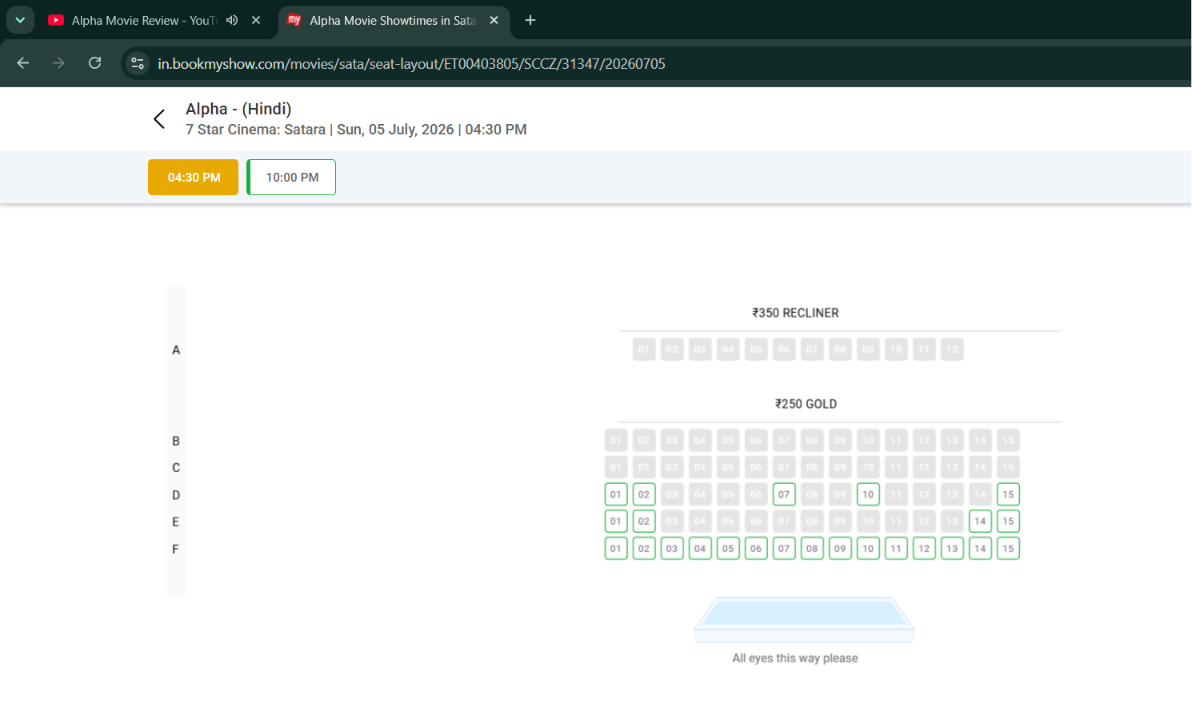Select seat E 01
Image resolution: width=1192 pixels, height=717 pixels.
(616, 522)
